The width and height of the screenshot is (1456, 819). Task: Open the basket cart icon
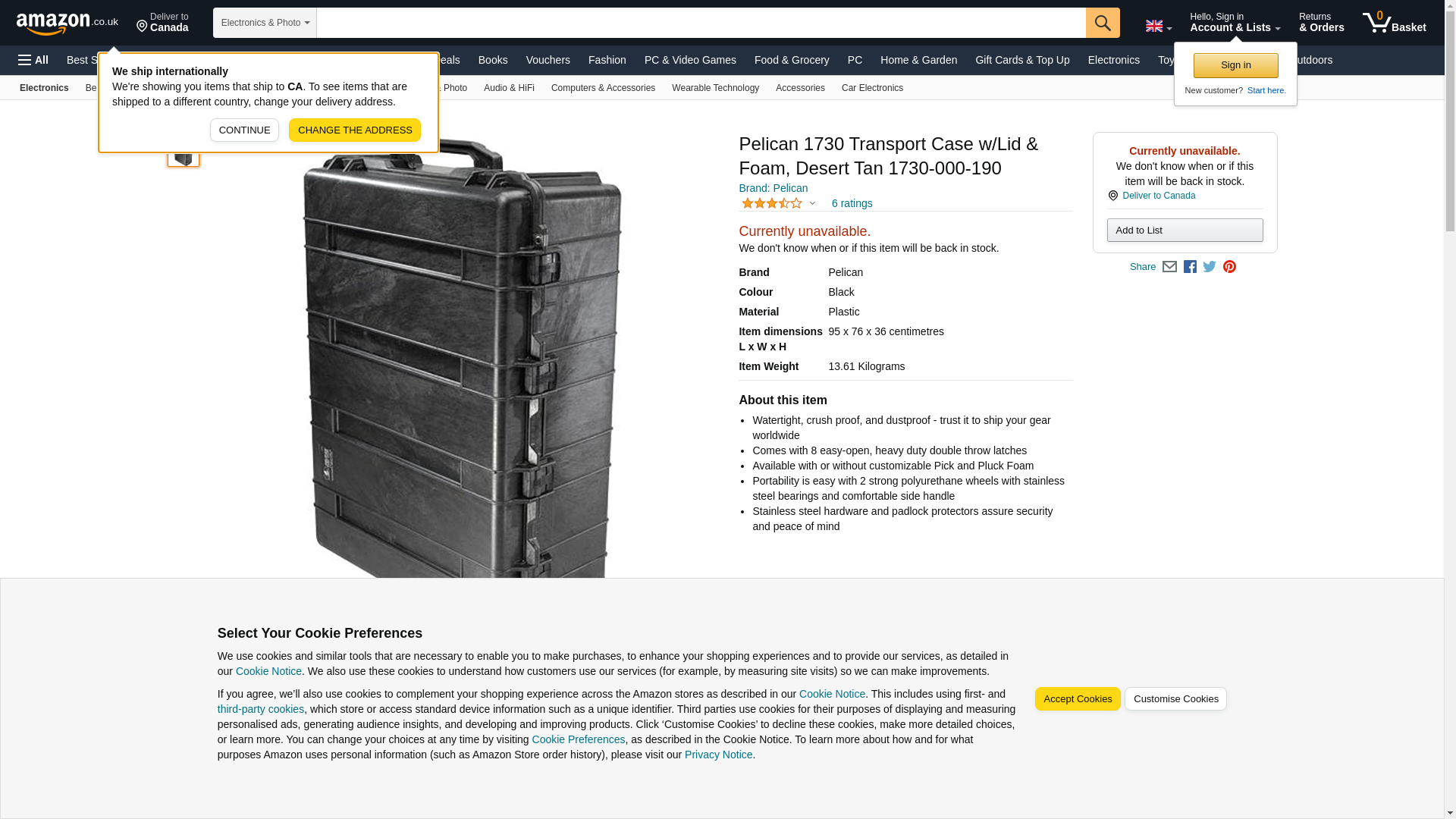tap(1394, 23)
